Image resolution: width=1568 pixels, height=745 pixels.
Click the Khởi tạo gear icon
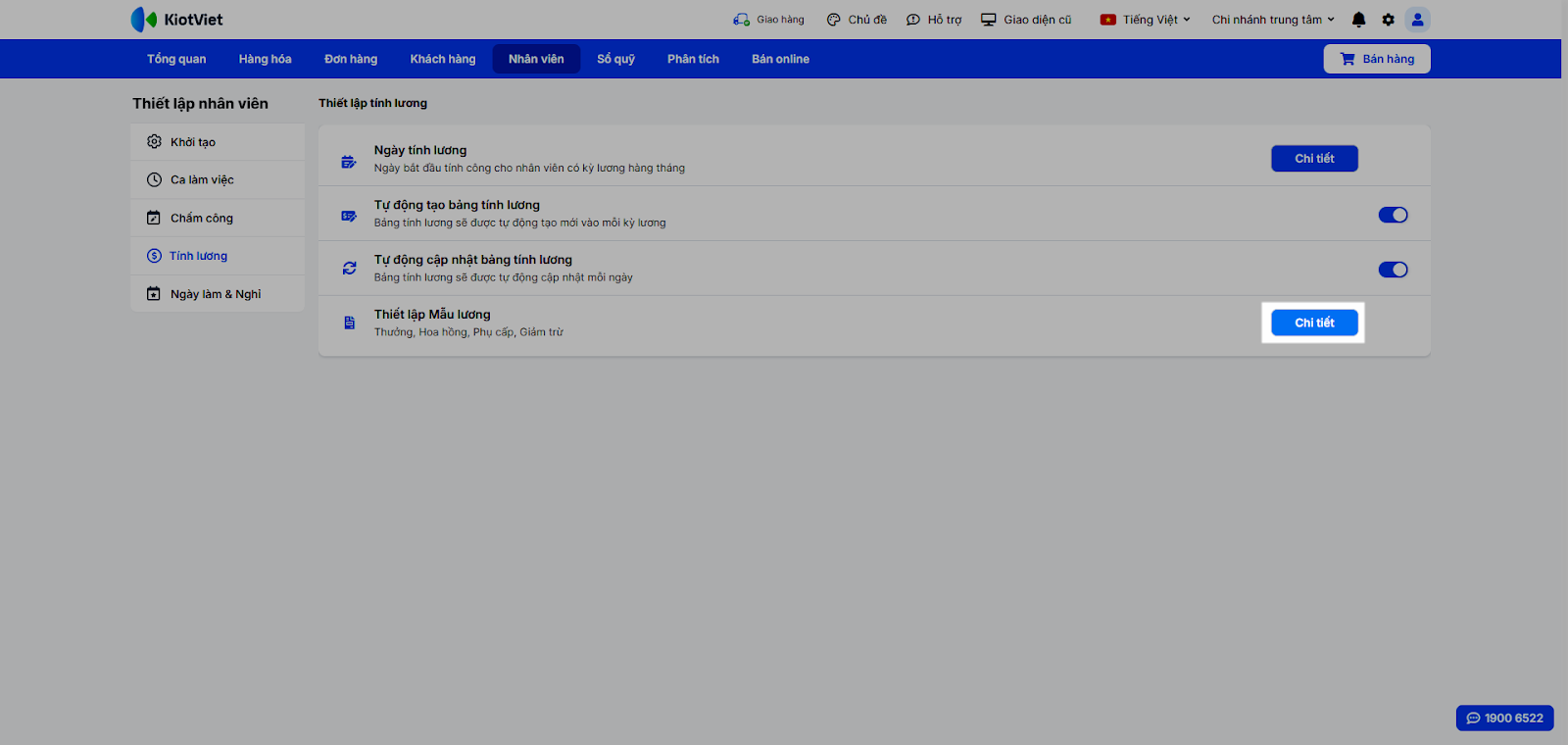[x=154, y=142]
